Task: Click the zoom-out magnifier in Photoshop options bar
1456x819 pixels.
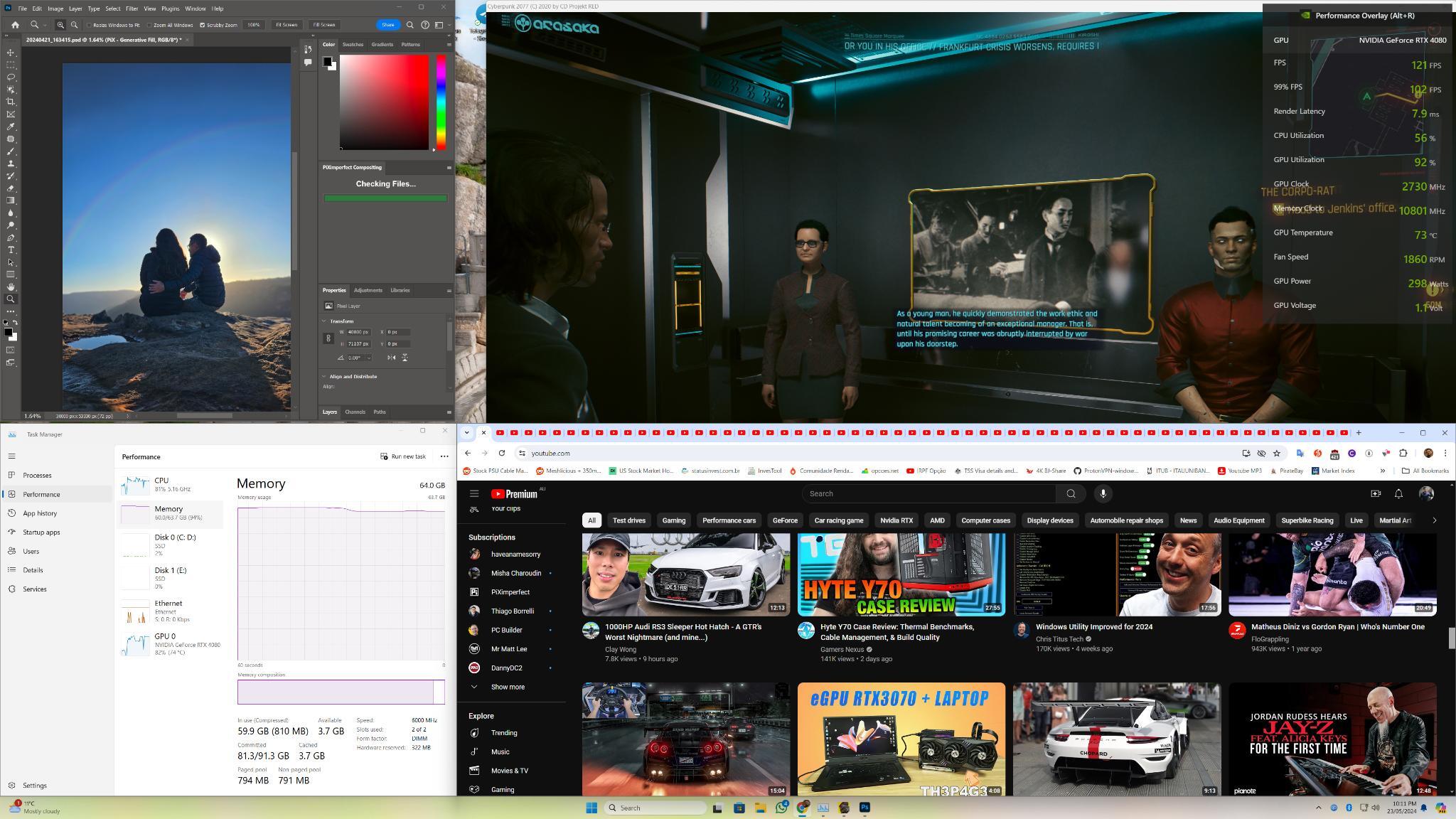Action: pyautogui.click(x=74, y=25)
